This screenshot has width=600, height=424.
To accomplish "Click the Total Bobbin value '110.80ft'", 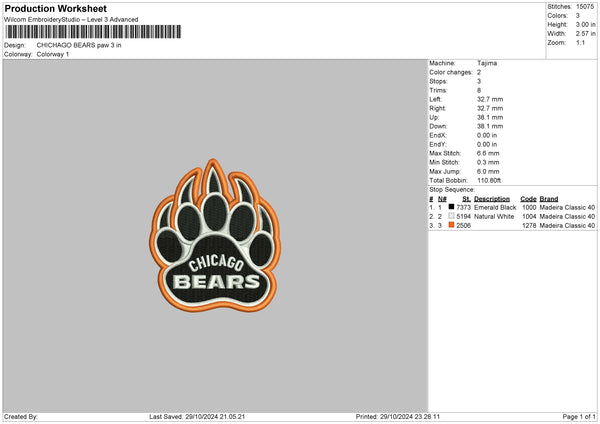I will (x=489, y=180).
